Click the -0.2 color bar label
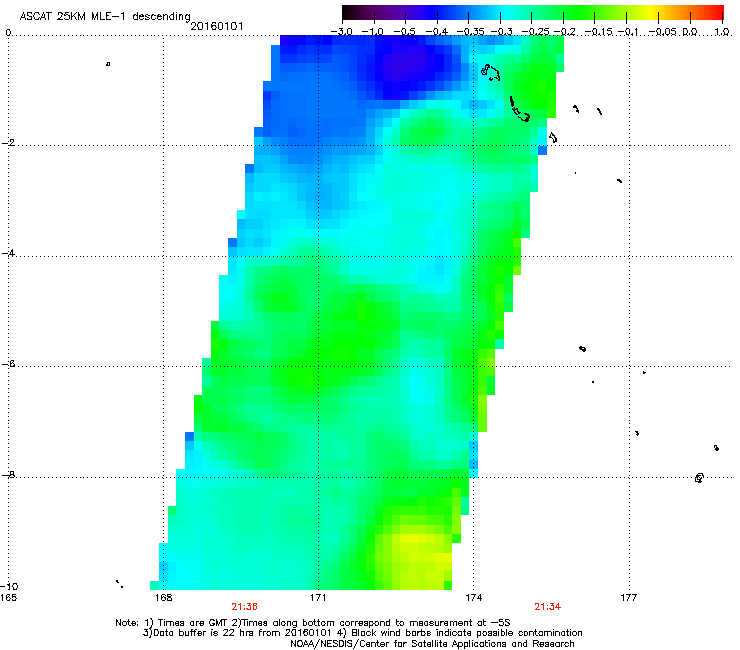 click(565, 32)
